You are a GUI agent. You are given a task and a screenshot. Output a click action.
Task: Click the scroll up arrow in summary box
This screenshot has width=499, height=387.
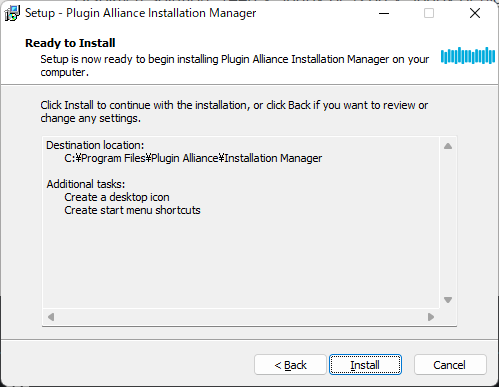click(448, 146)
